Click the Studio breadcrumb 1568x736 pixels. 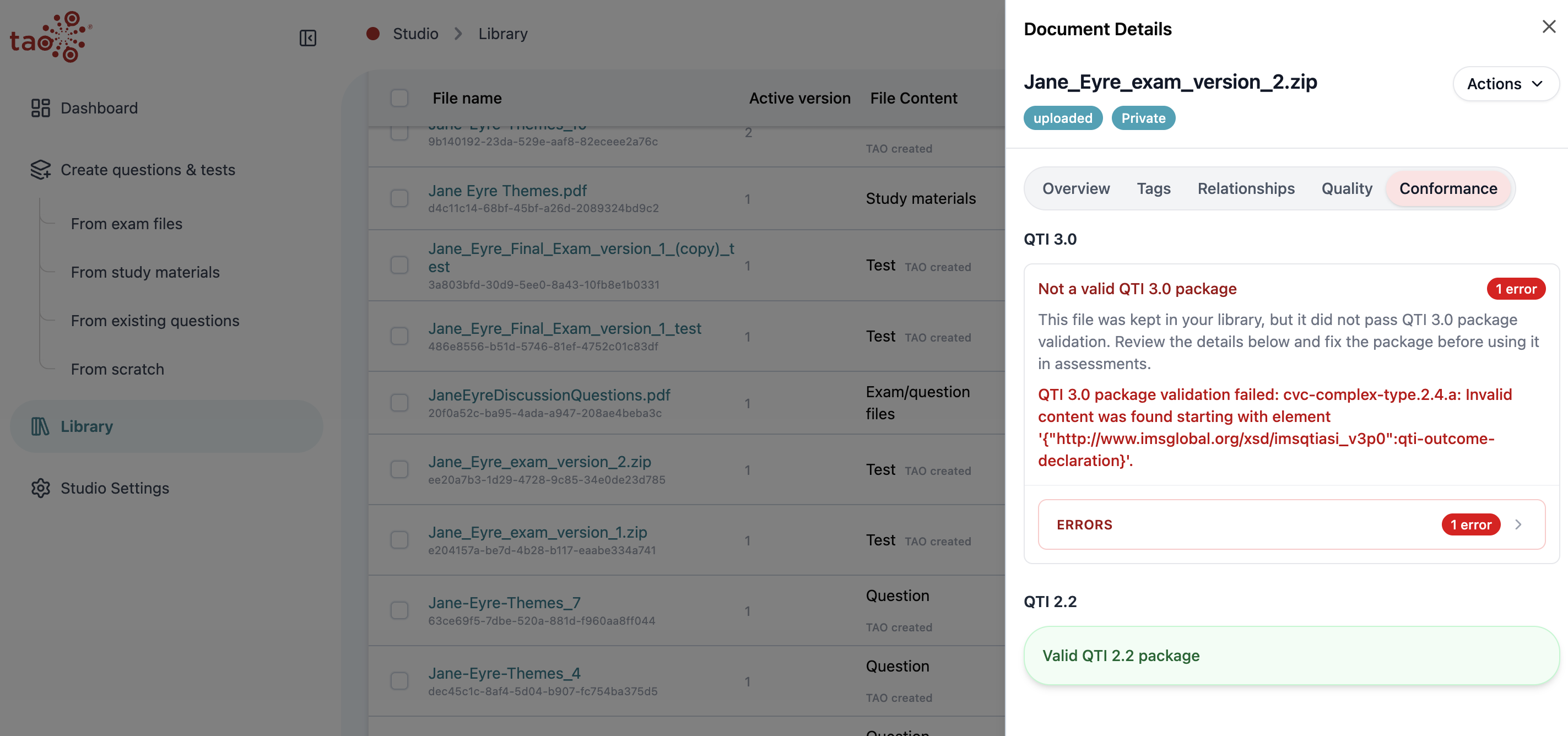(415, 34)
